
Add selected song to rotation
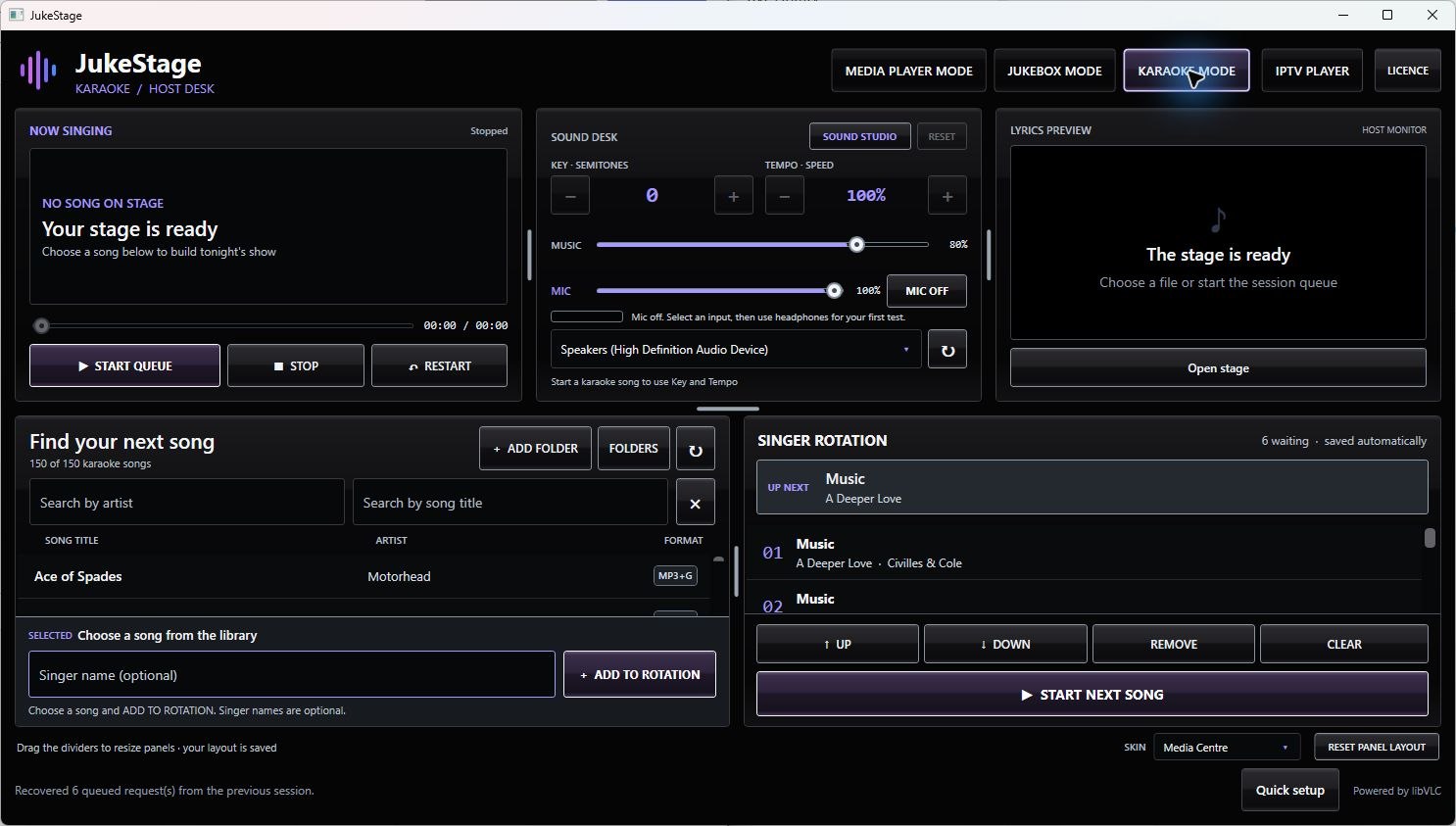(x=640, y=675)
